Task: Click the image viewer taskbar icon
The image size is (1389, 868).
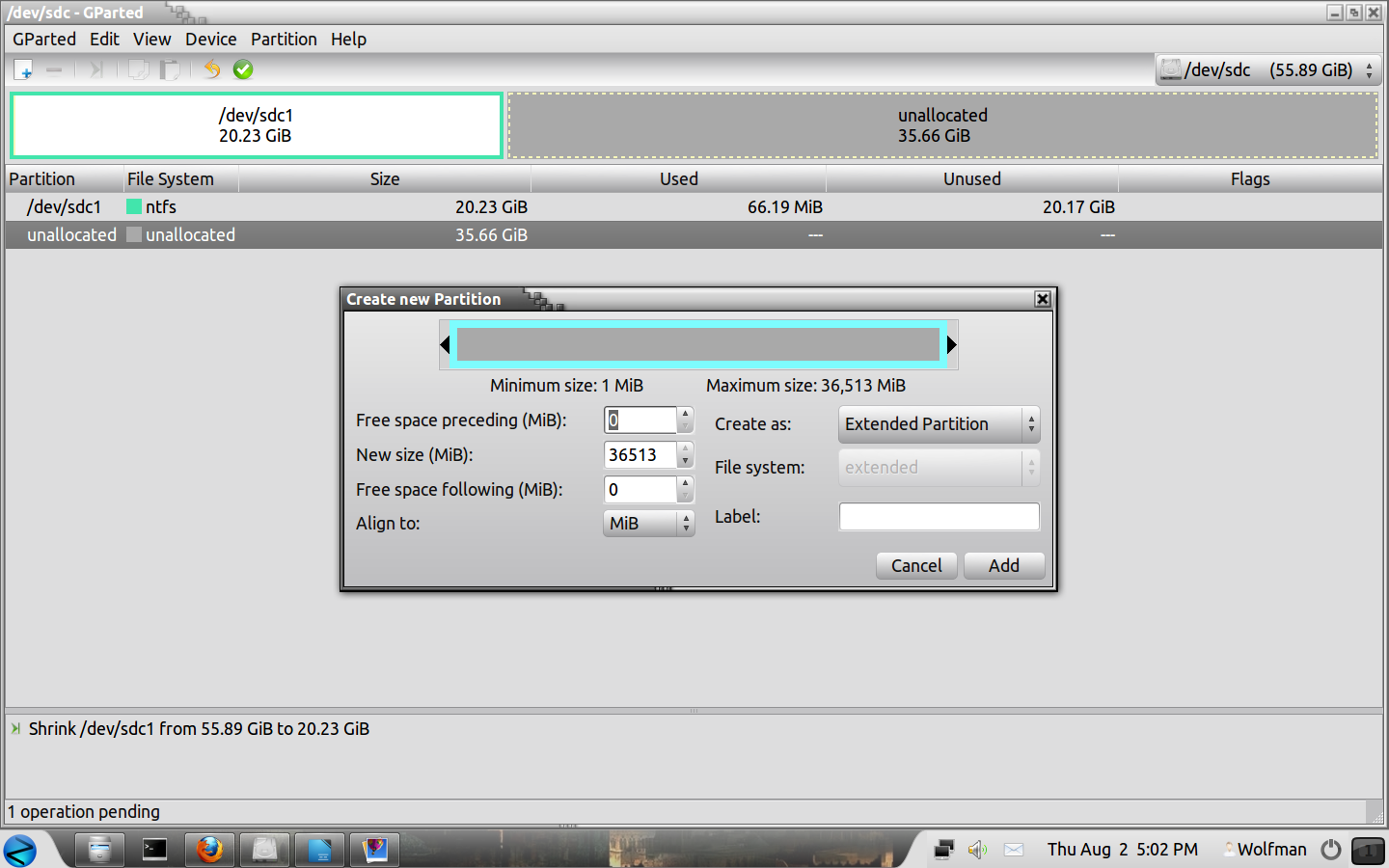Action: [x=375, y=850]
